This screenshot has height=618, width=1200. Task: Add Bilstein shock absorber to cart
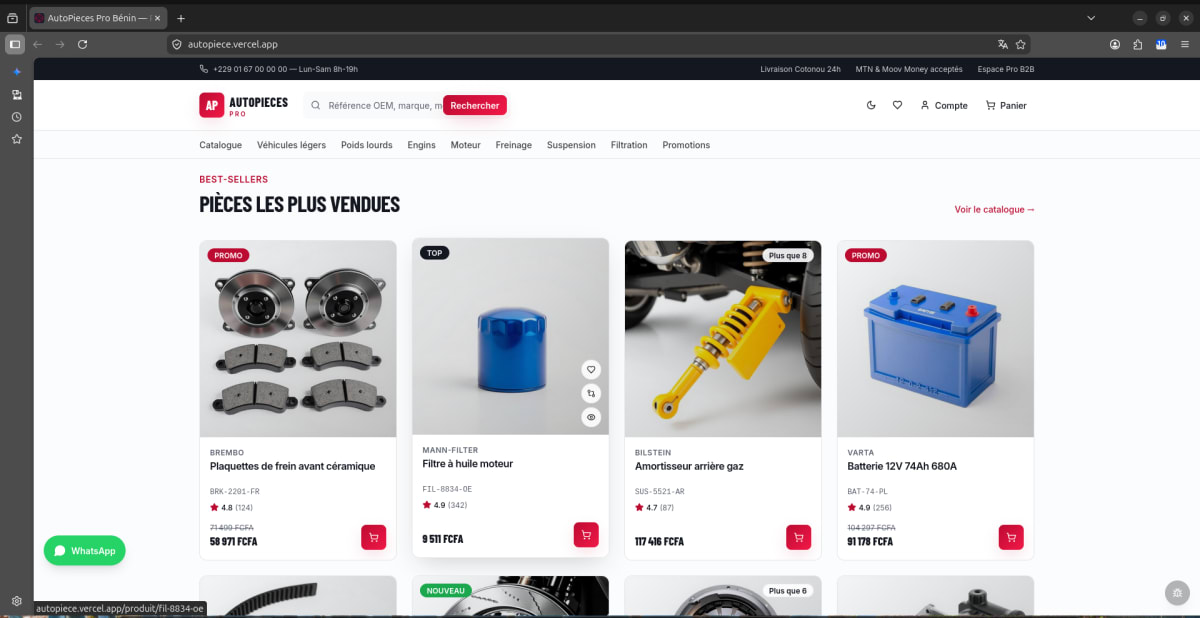pyautogui.click(x=798, y=537)
